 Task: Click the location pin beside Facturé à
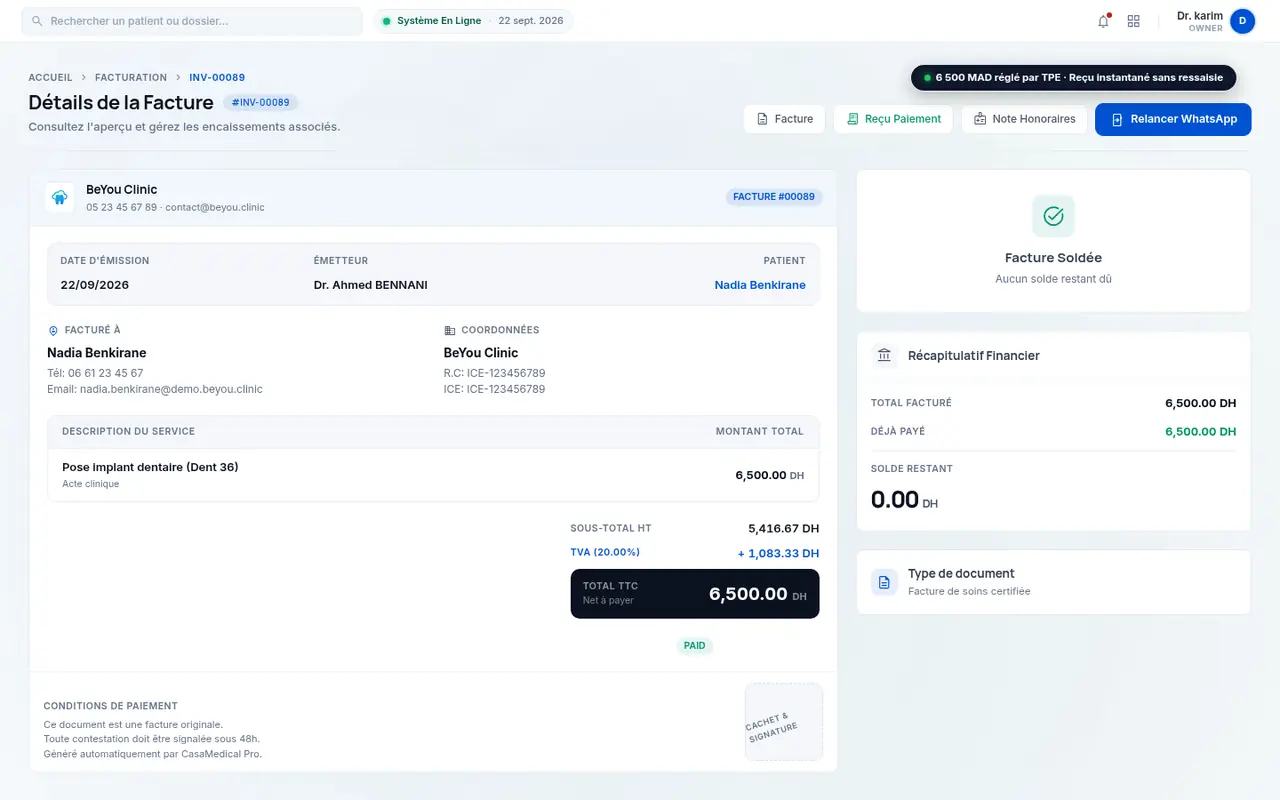pyautogui.click(x=53, y=330)
